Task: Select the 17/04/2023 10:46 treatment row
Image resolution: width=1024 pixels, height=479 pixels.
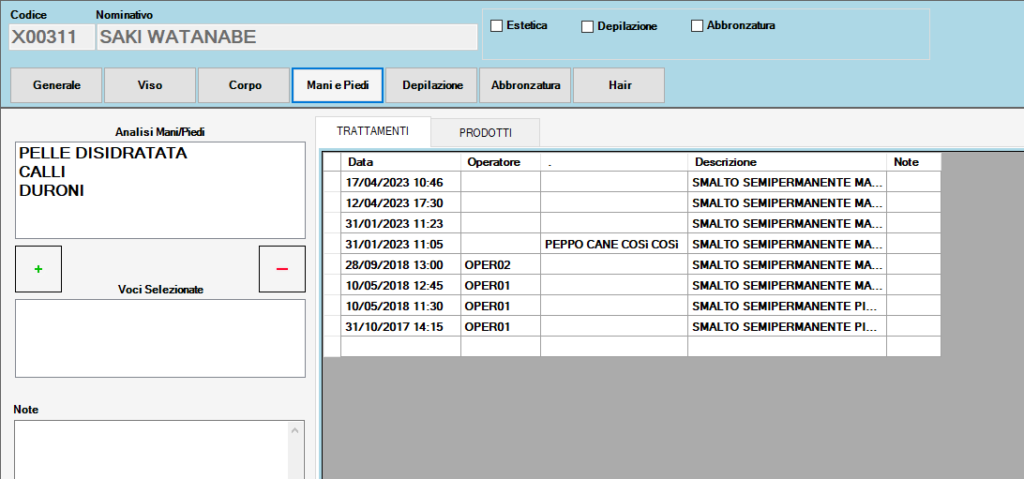Action: point(400,182)
